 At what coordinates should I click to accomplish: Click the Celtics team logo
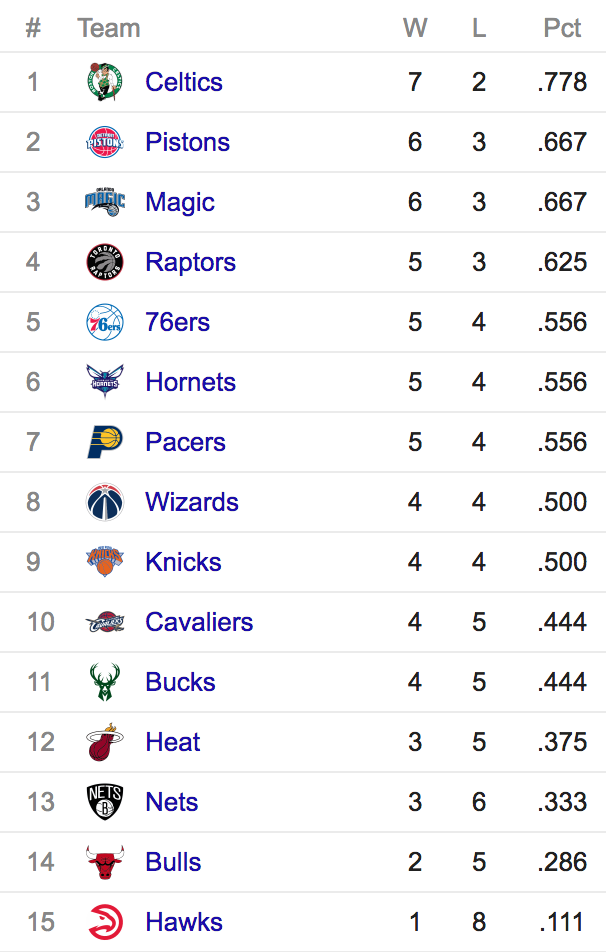click(105, 82)
